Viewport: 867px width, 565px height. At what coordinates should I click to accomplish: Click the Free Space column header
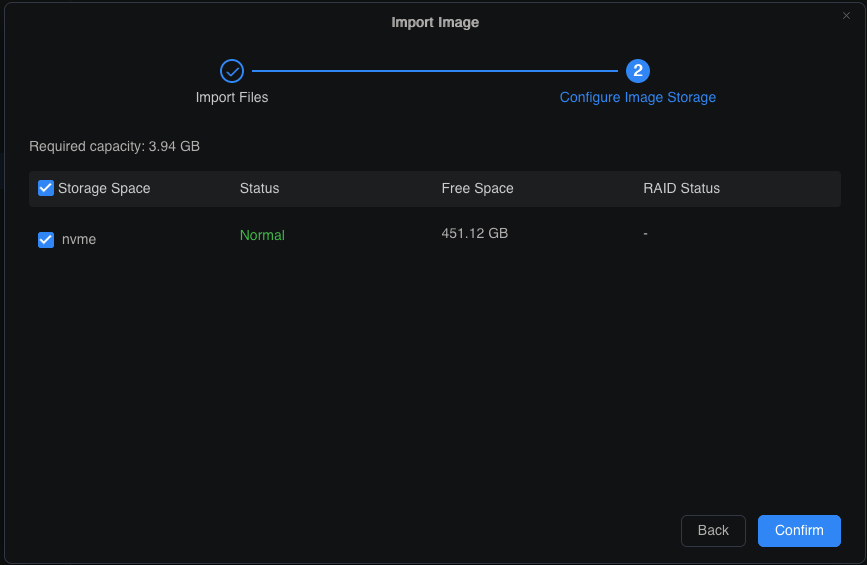[477, 188]
